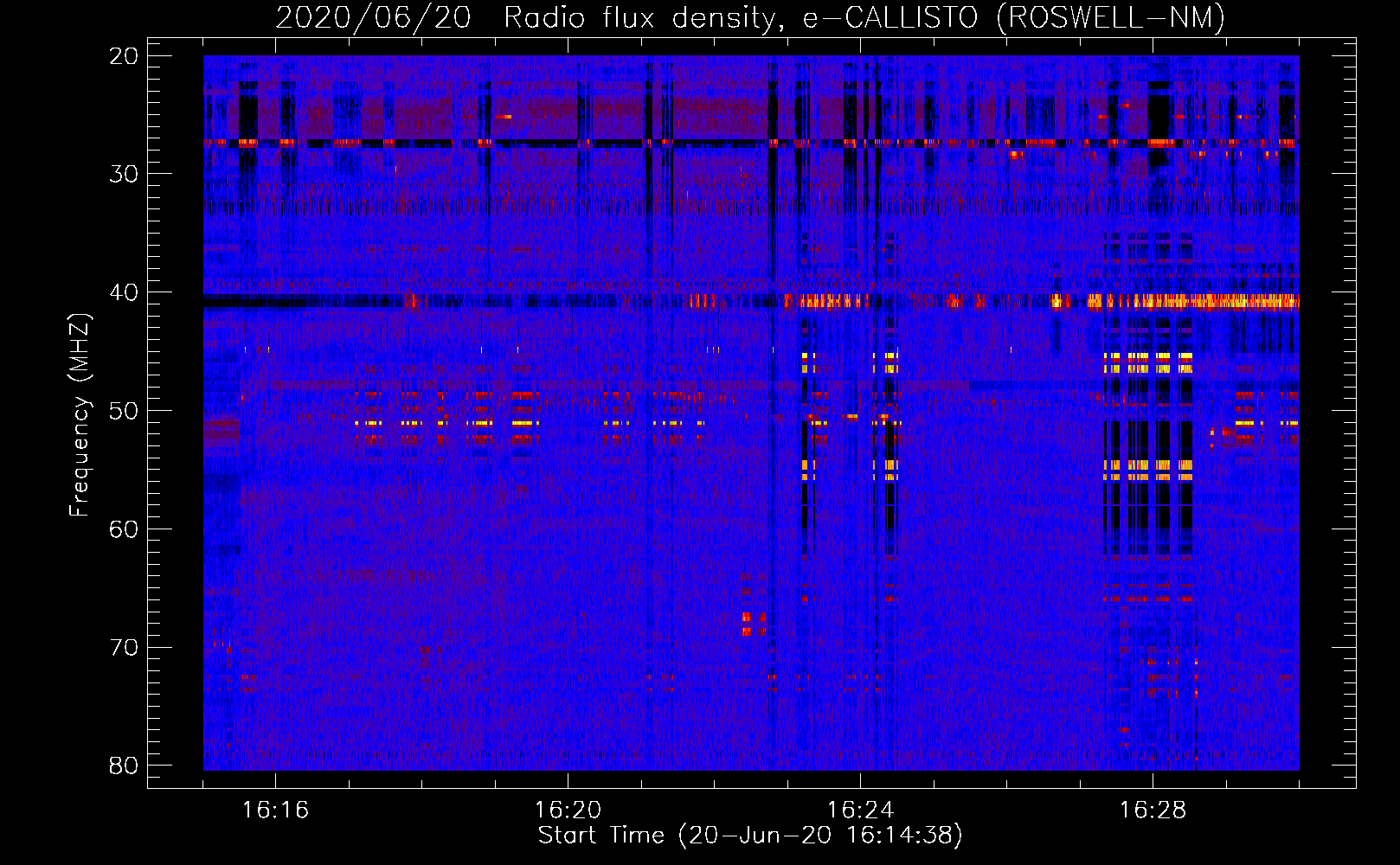Viewport: 1400px width, 865px height.
Task: Click the 50 MHz frequency tick label
Action: point(124,411)
